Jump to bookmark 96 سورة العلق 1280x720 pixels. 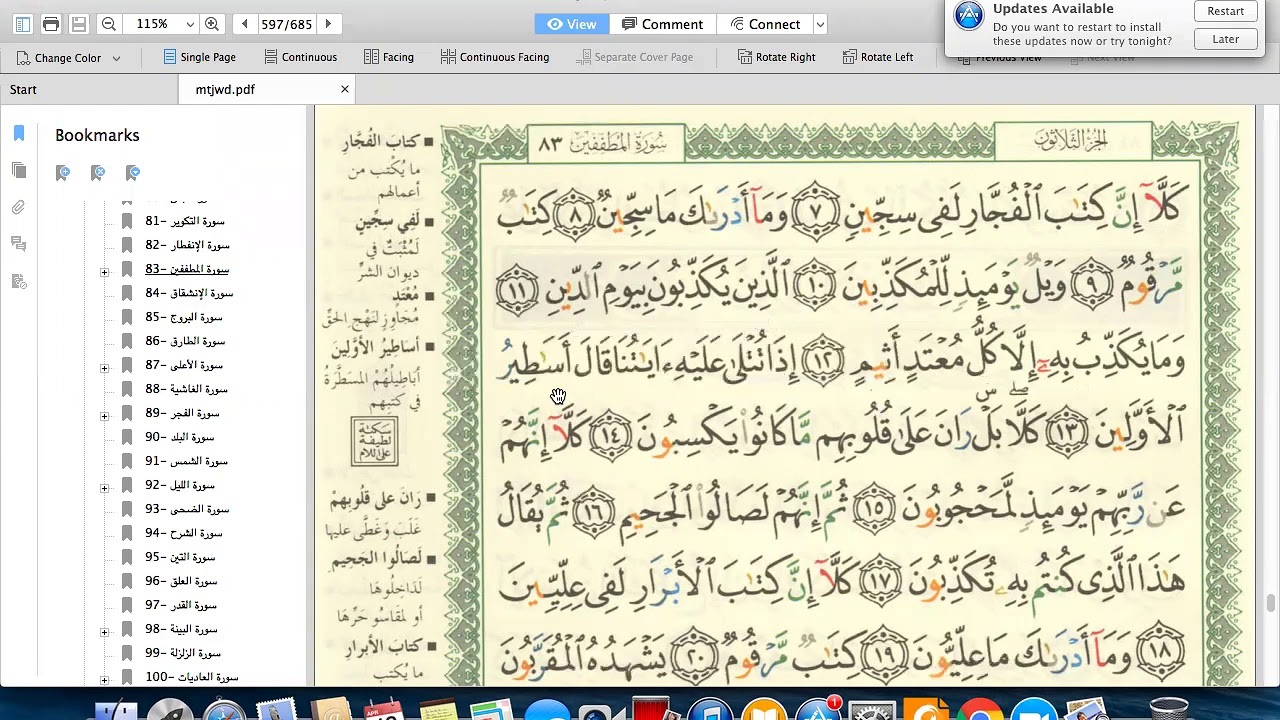click(181, 581)
